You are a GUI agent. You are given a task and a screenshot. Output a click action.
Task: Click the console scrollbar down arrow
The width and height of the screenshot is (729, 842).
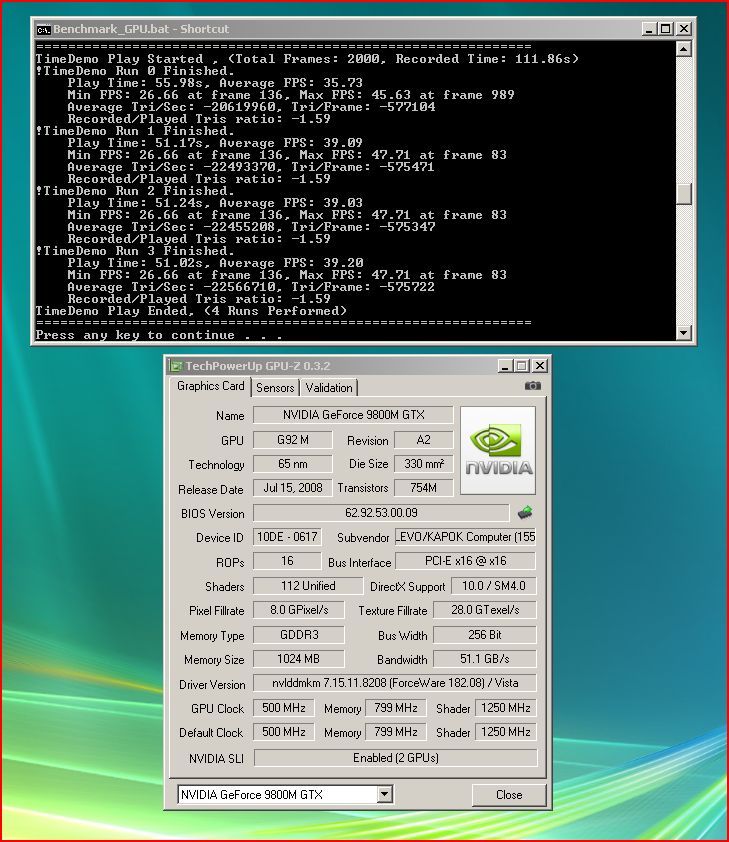click(683, 332)
